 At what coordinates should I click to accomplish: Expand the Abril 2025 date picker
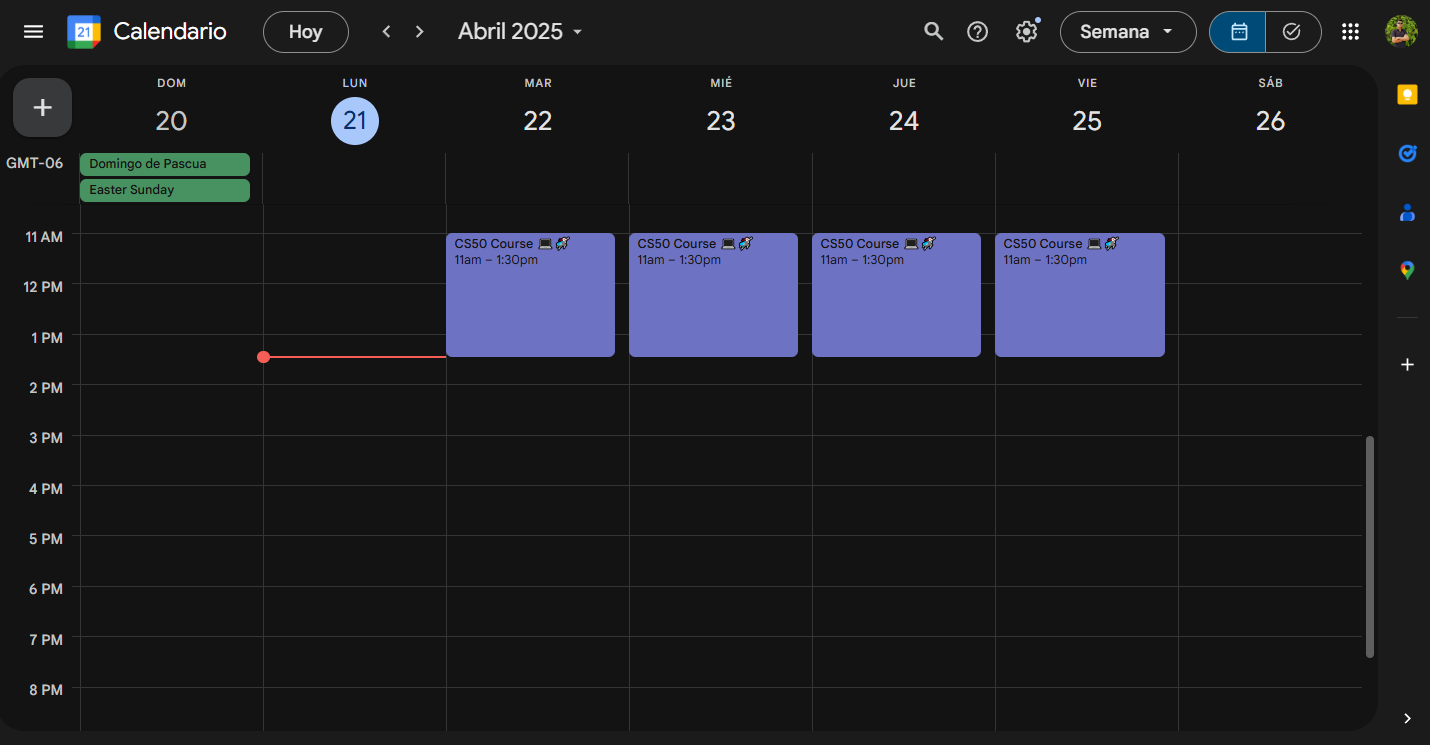(x=520, y=32)
